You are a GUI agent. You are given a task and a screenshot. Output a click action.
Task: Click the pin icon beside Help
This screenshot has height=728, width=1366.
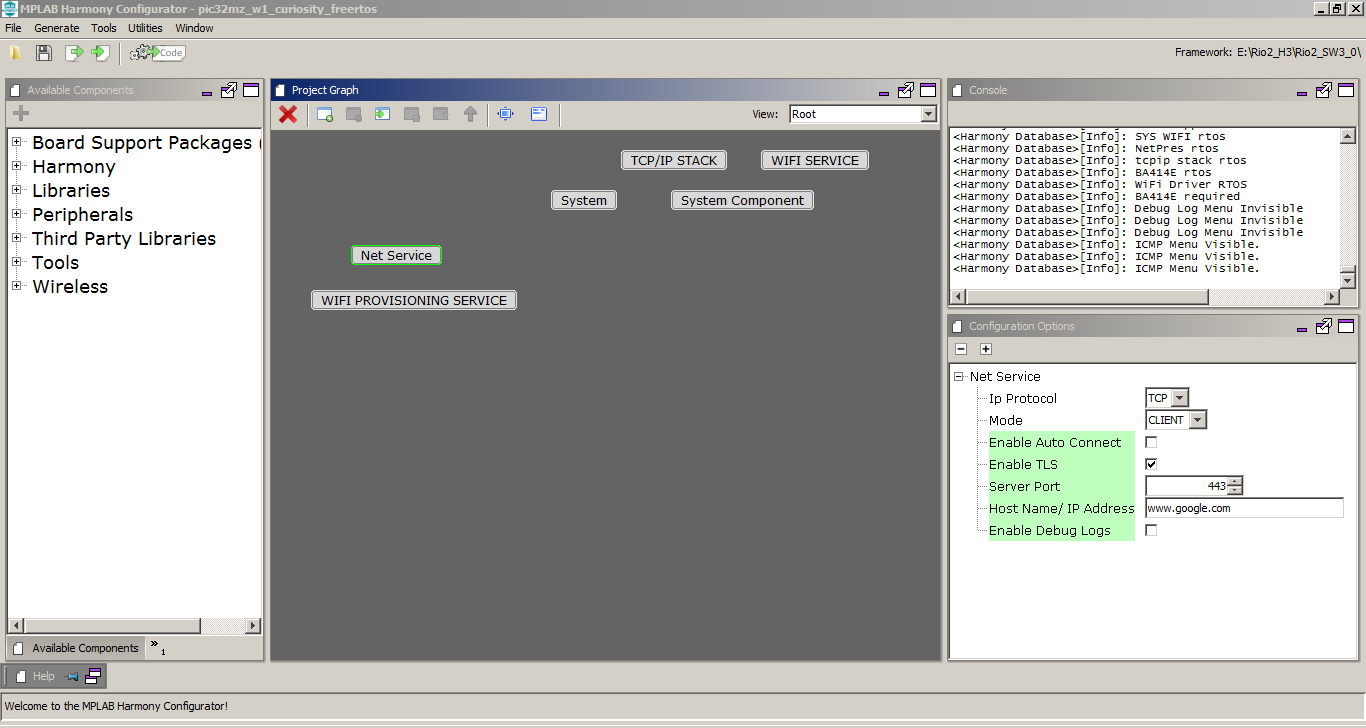72,677
